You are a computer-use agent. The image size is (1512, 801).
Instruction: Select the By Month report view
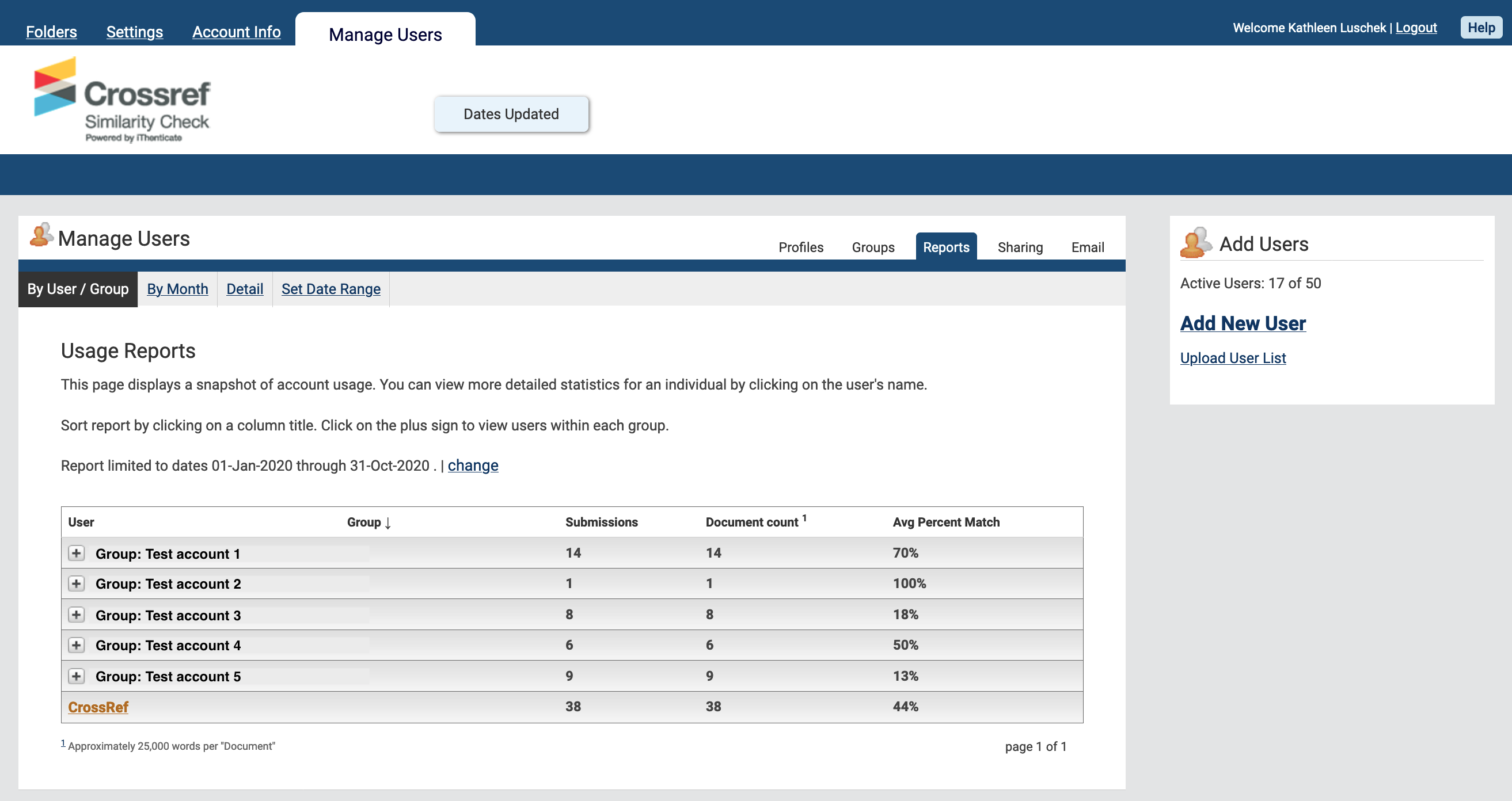(x=177, y=289)
